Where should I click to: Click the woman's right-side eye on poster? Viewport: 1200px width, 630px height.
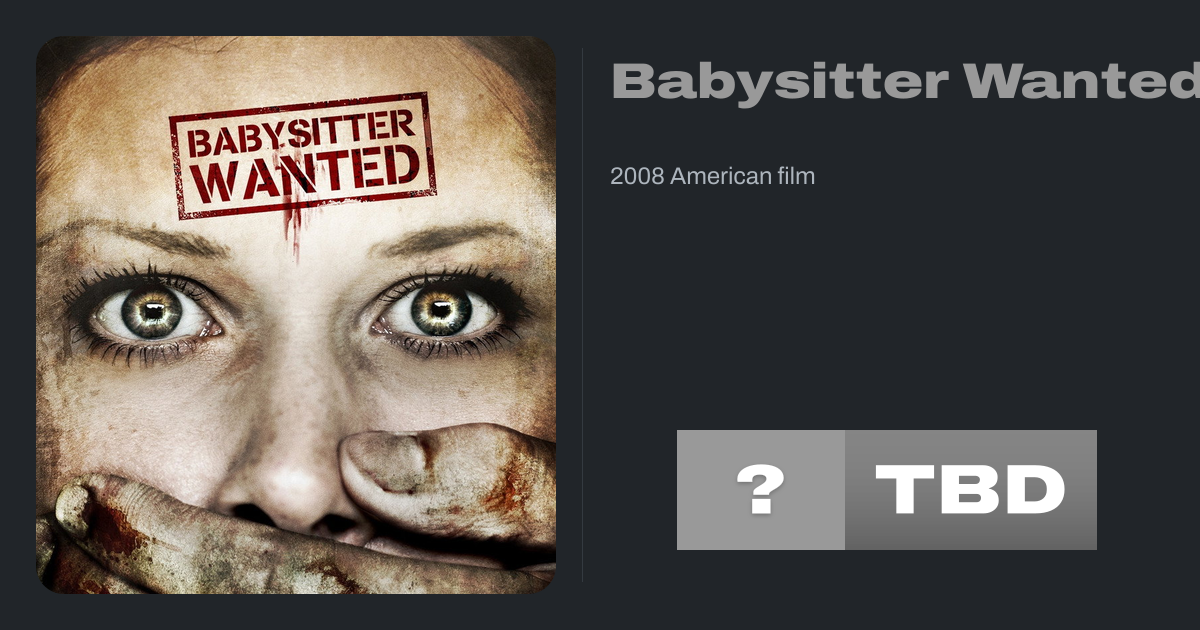pos(438,311)
